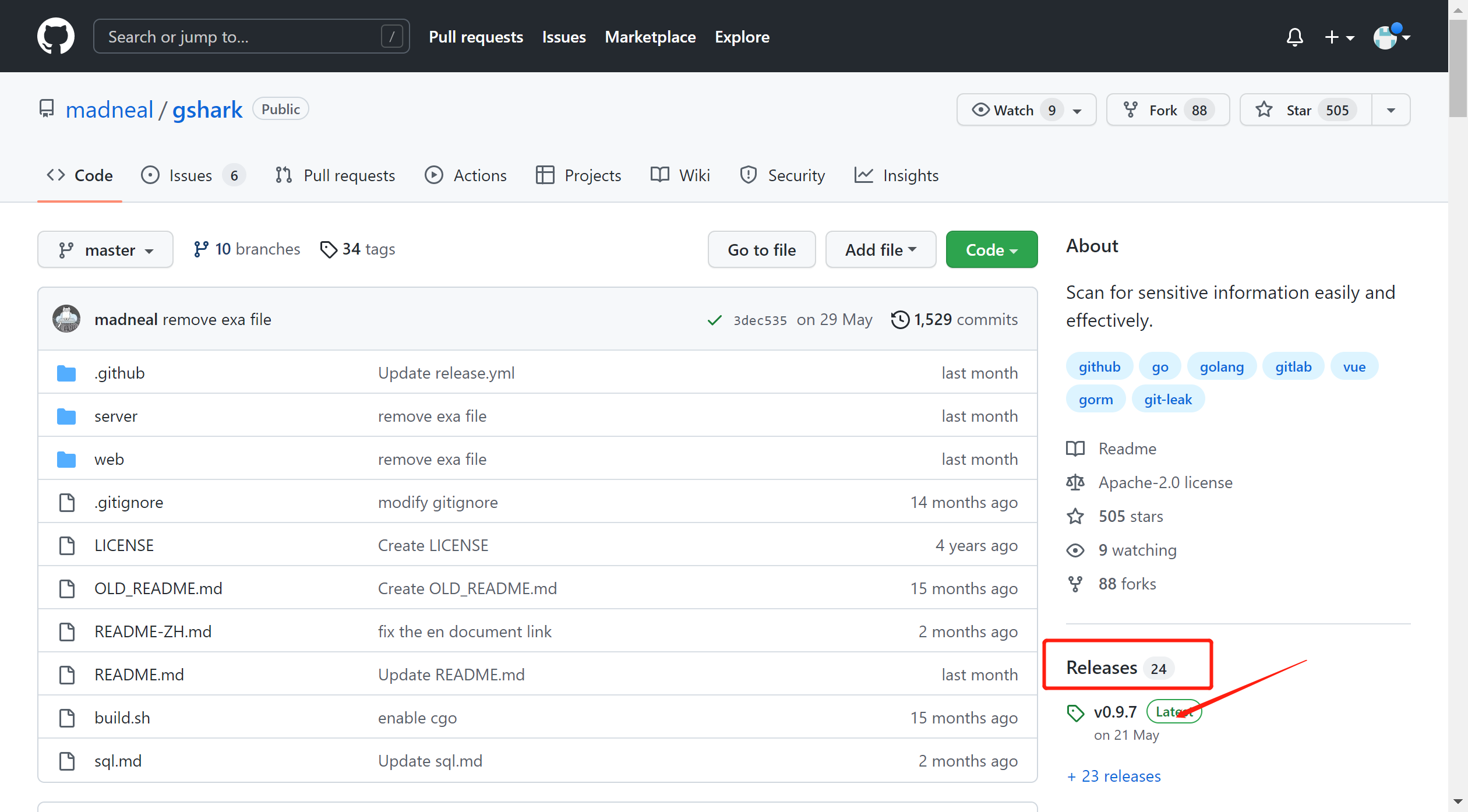Click the v0.9.7 release tag icon
The height and width of the screenshot is (812, 1468).
(1075, 712)
